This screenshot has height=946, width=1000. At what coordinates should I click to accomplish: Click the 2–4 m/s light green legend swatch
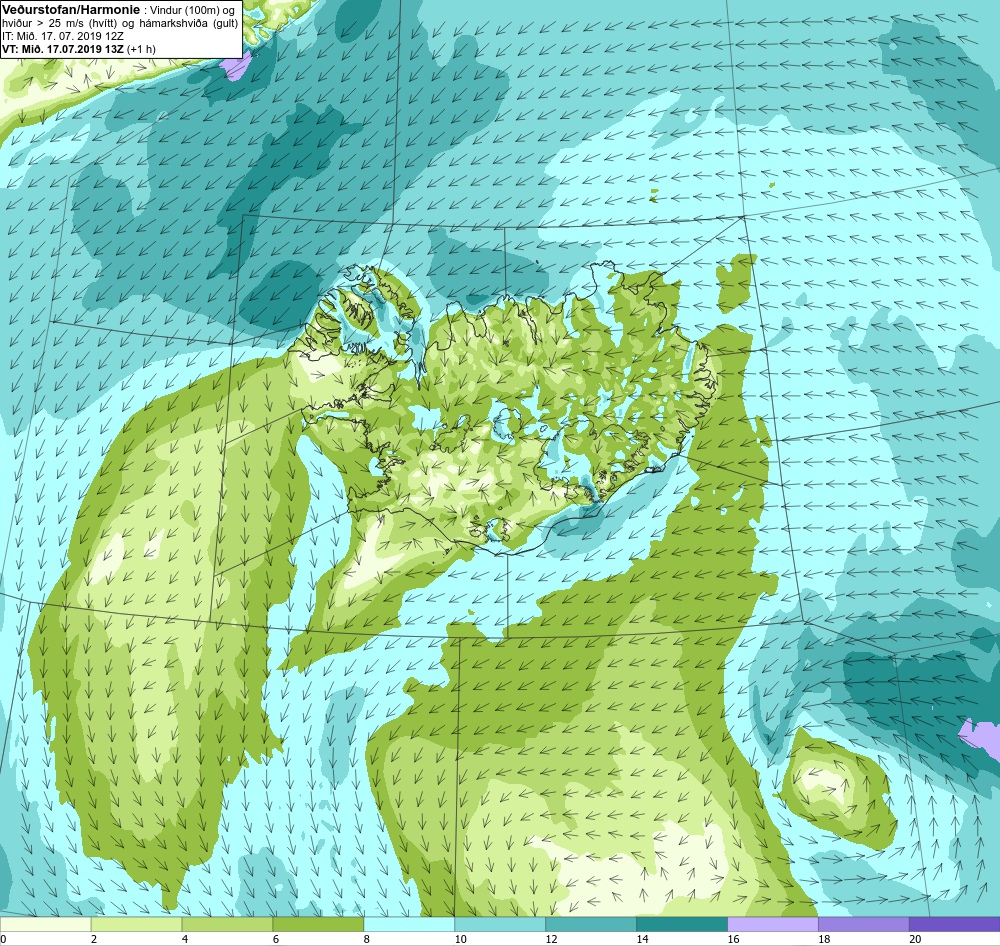[136, 924]
